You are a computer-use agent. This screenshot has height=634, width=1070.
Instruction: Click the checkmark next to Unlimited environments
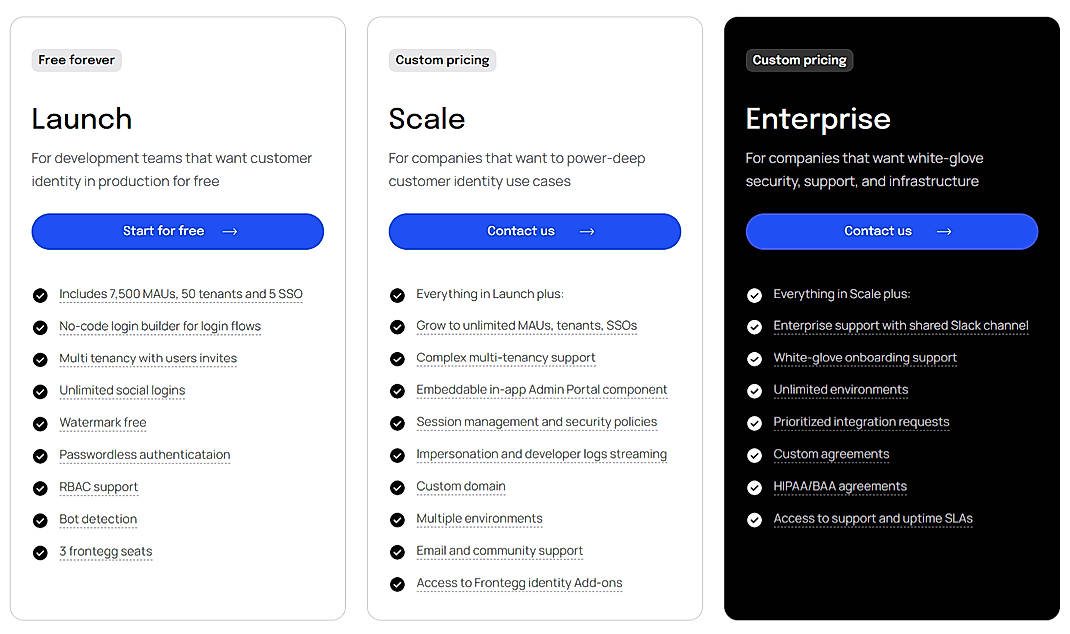coord(754,390)
